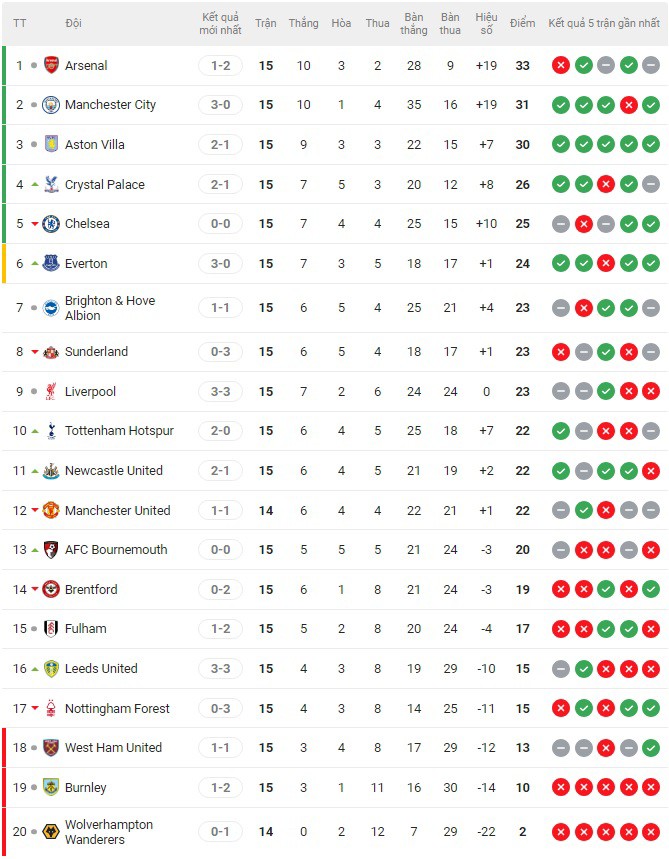Click the Manchester City club crest
669x859 pixels.
click(51, 105)
